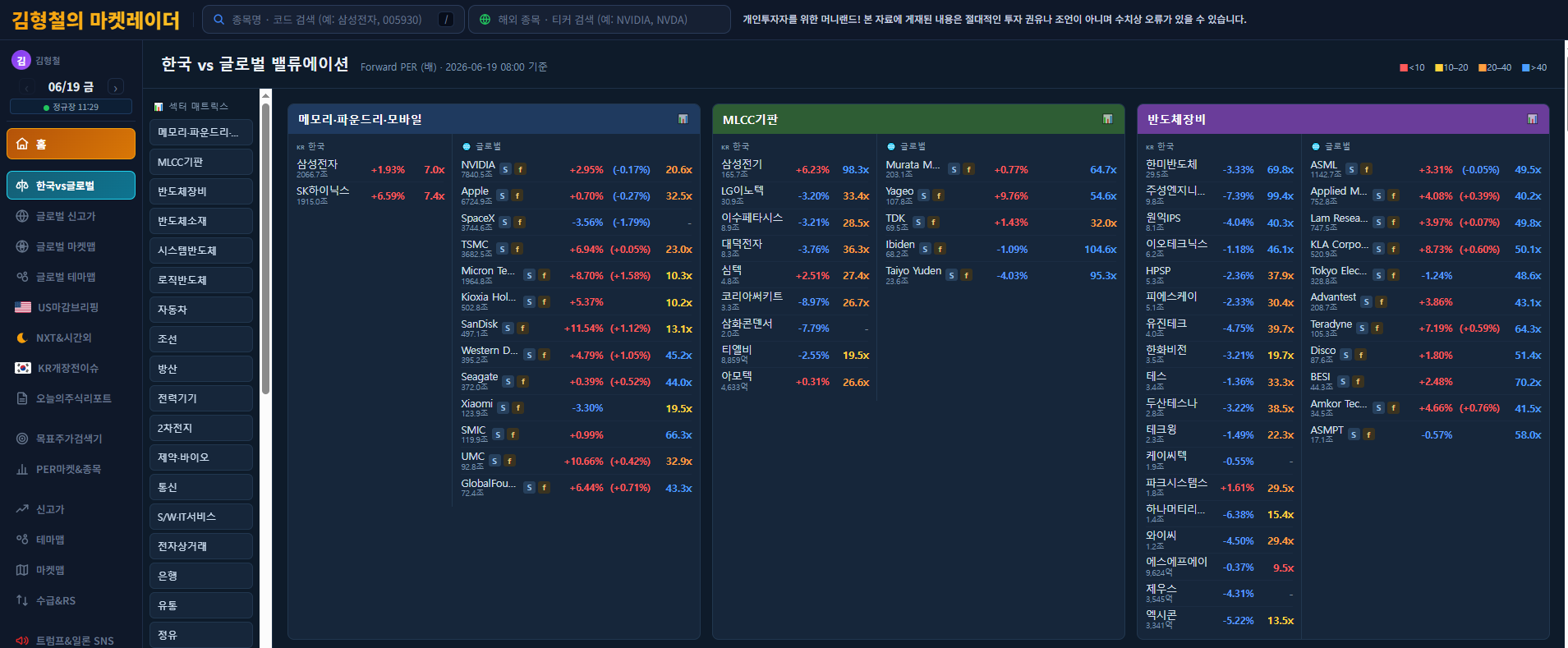Jump to 제약·바이오 sector
1568x648 pixels.
point(201,457)
